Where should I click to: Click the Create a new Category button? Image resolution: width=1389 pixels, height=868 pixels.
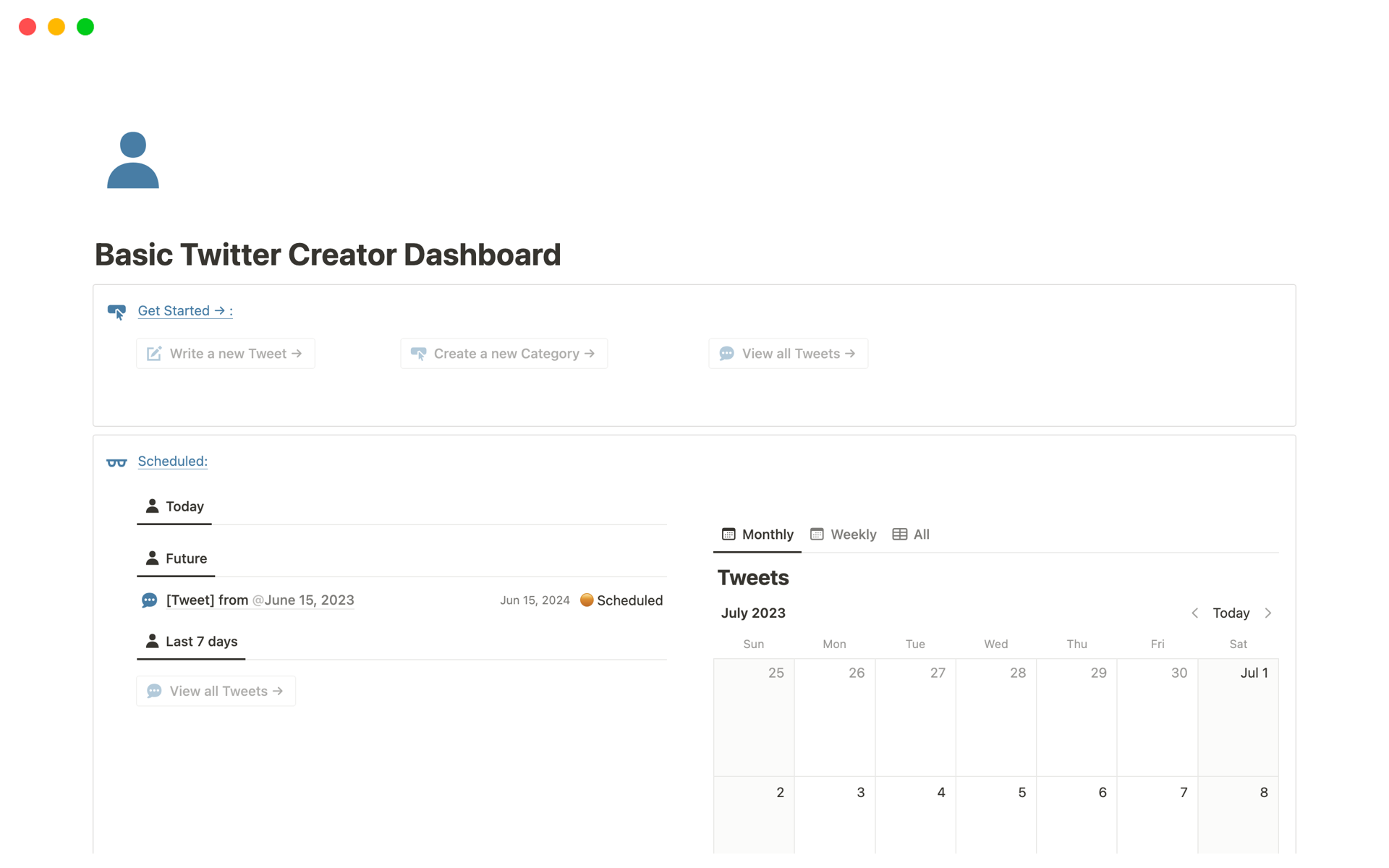pos(504,354)
